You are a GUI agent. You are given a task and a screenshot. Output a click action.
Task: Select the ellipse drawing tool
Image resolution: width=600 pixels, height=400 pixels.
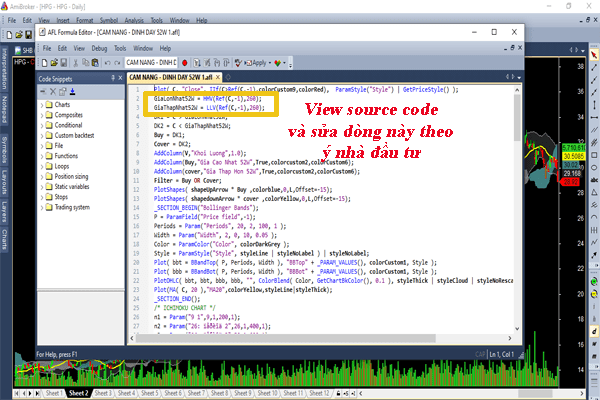click(x=594, y=168)
